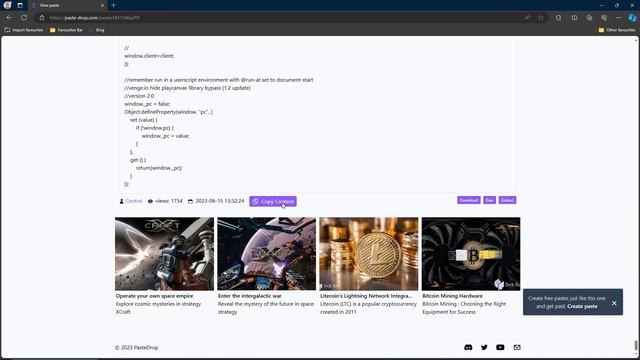This screenshot has height=360, width=640.
Task: Click the browser back arrow
Action: [x=9, y=18]
